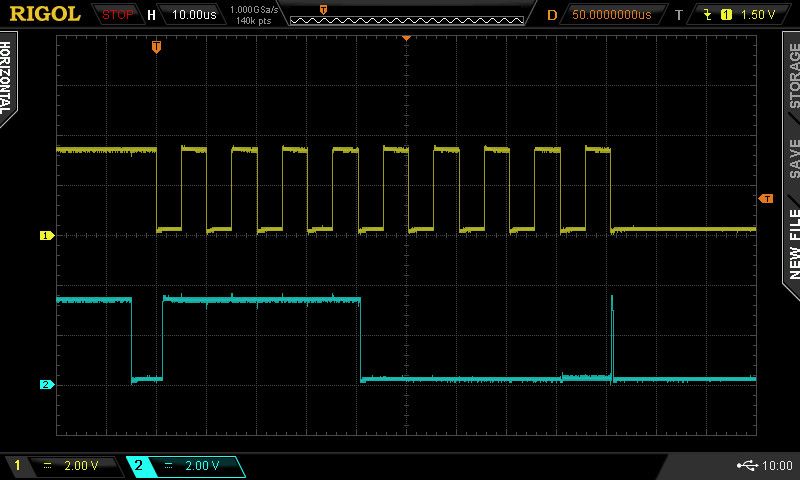Click the trigger source channel 1 badge
Viewport: 800px width, 480px height.
[x=726, y=15]
